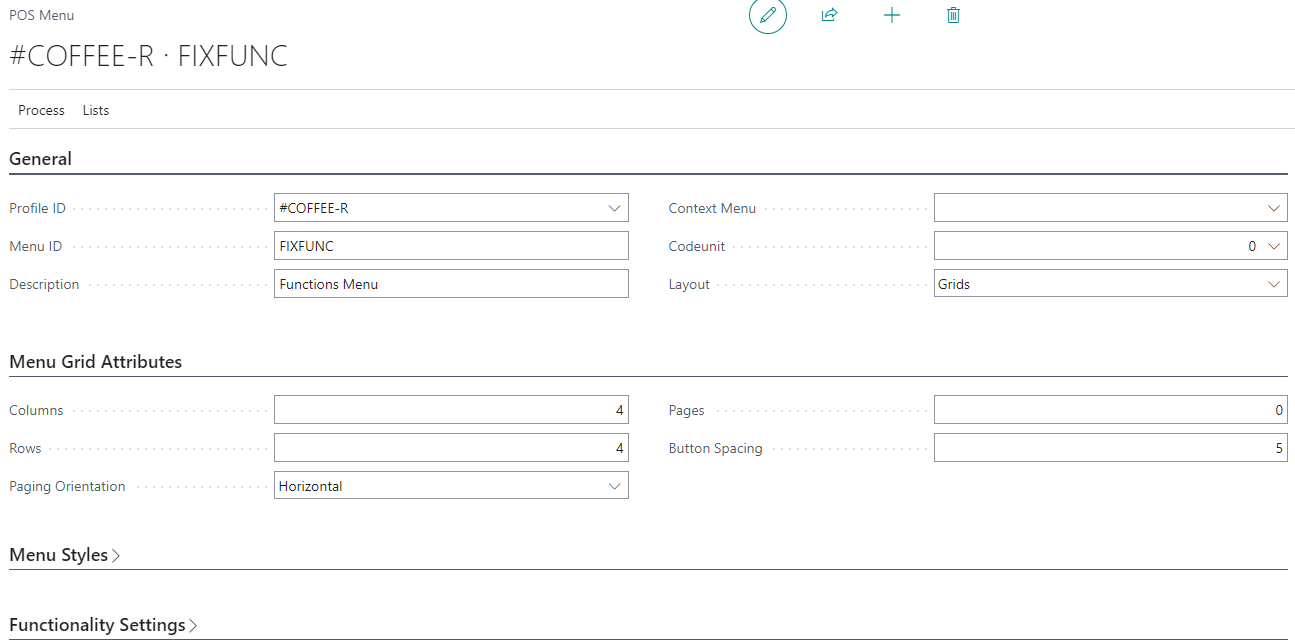This screenshot has height=640, width=1295.
Task: Open the Context Menu dropdown
Action: point(1273,208)
